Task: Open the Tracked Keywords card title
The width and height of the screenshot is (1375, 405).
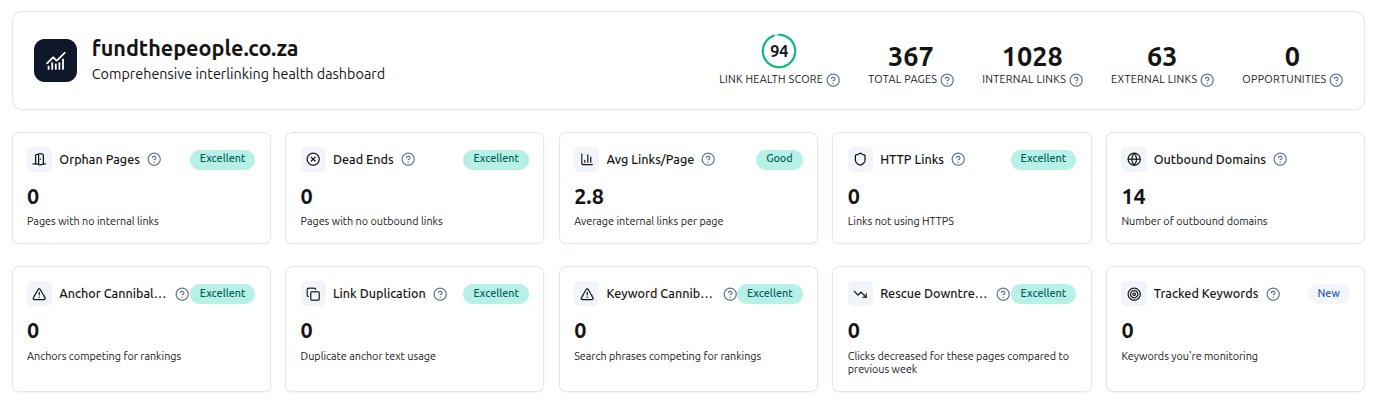Action: (x=1206, y=294)
